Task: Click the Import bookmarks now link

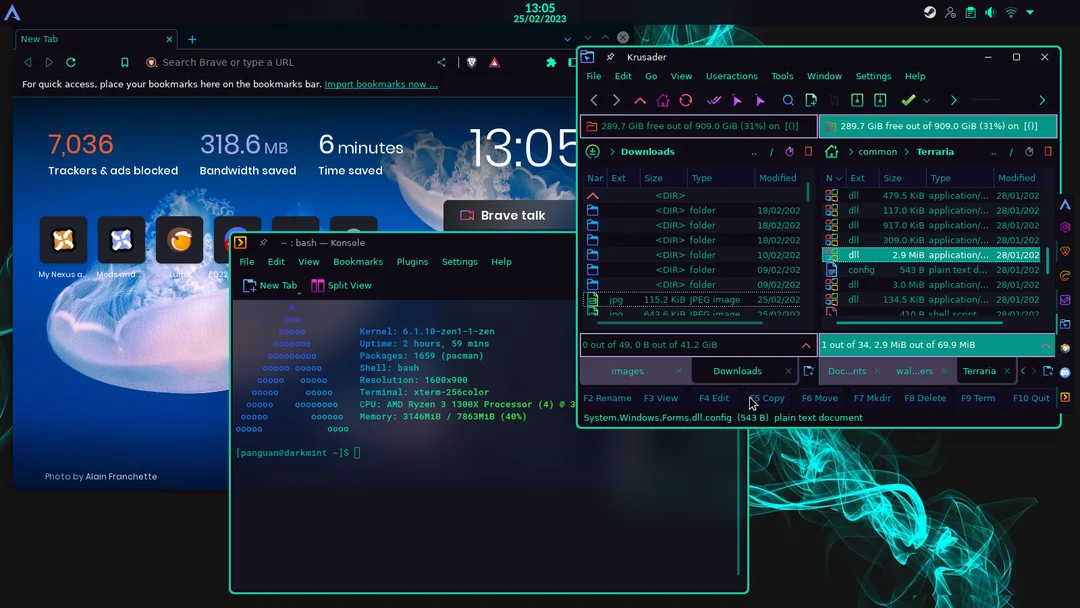Action: [381, 84]
